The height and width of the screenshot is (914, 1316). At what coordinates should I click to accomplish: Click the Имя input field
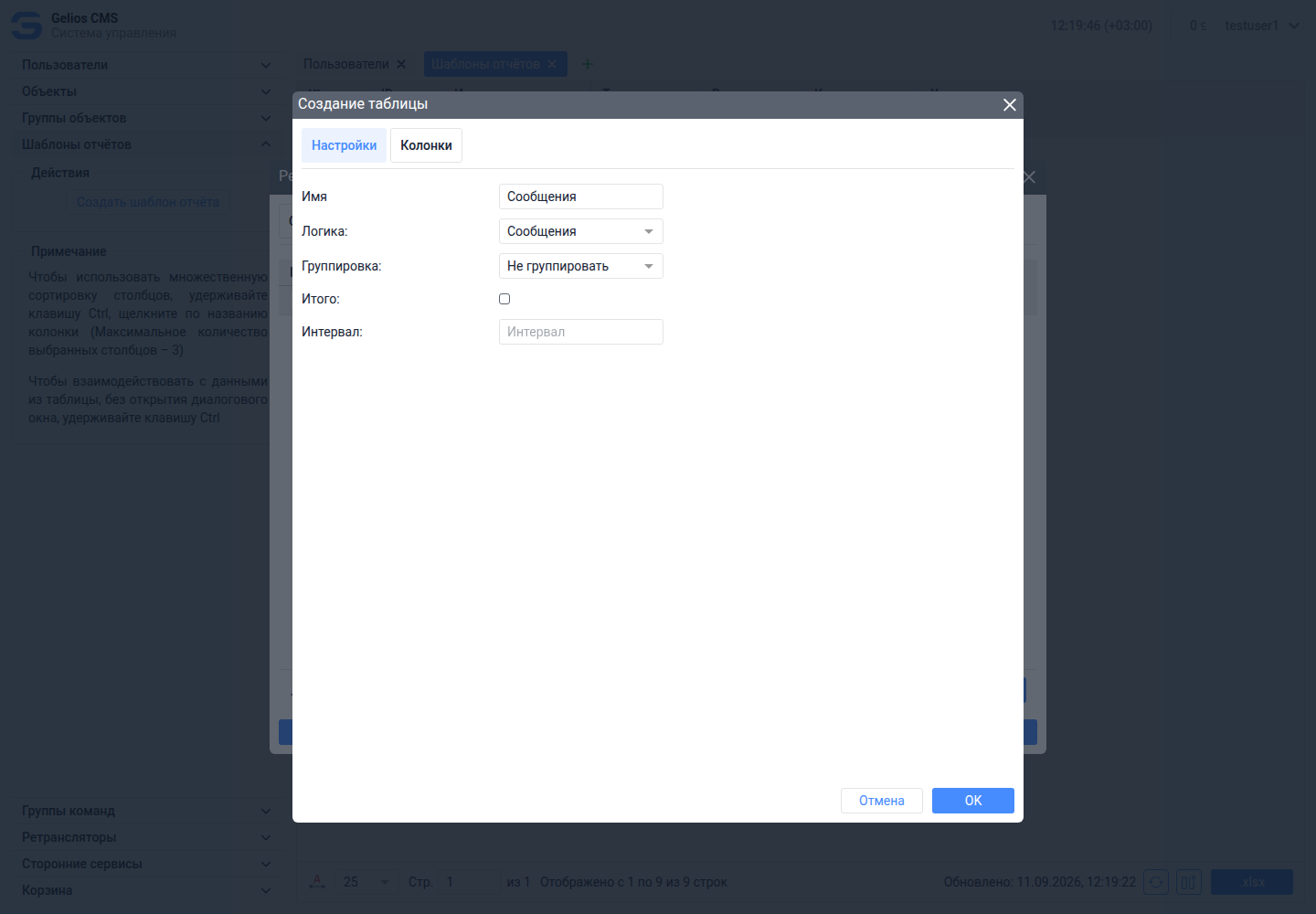[x=581, y=197]
